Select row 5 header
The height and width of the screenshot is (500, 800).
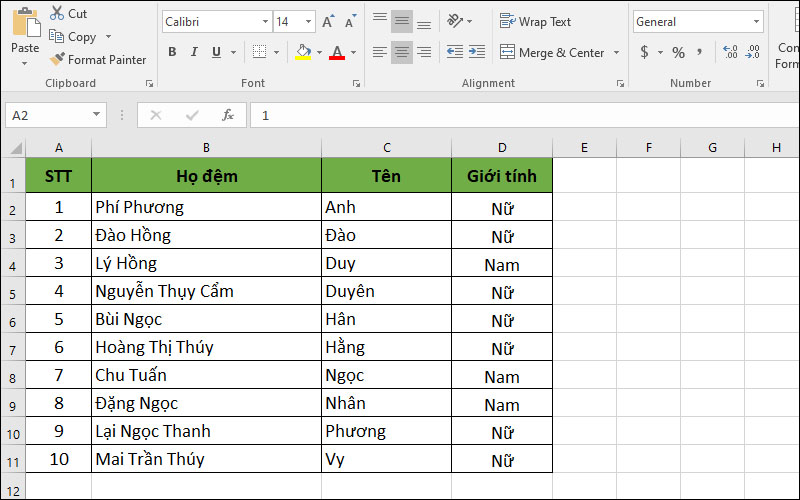pos(13,291)
